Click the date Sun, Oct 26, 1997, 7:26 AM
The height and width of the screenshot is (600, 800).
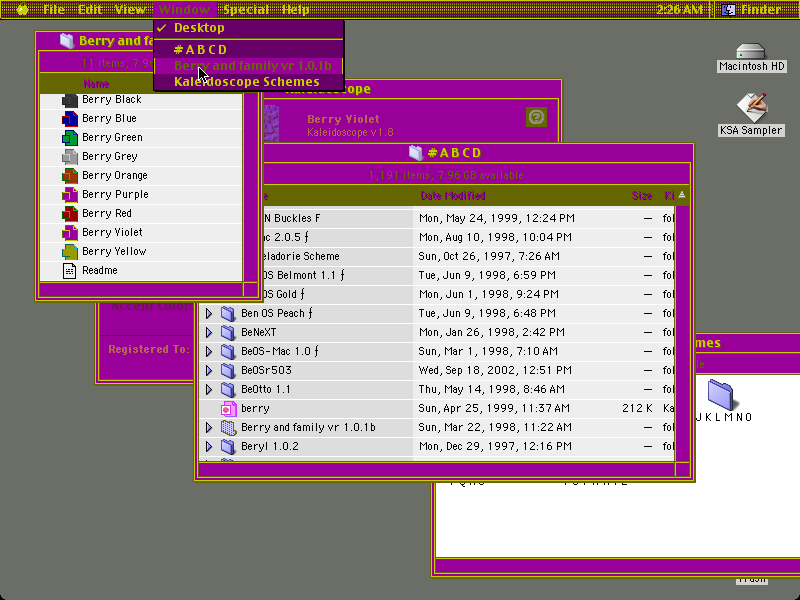[x=489, y=256]
